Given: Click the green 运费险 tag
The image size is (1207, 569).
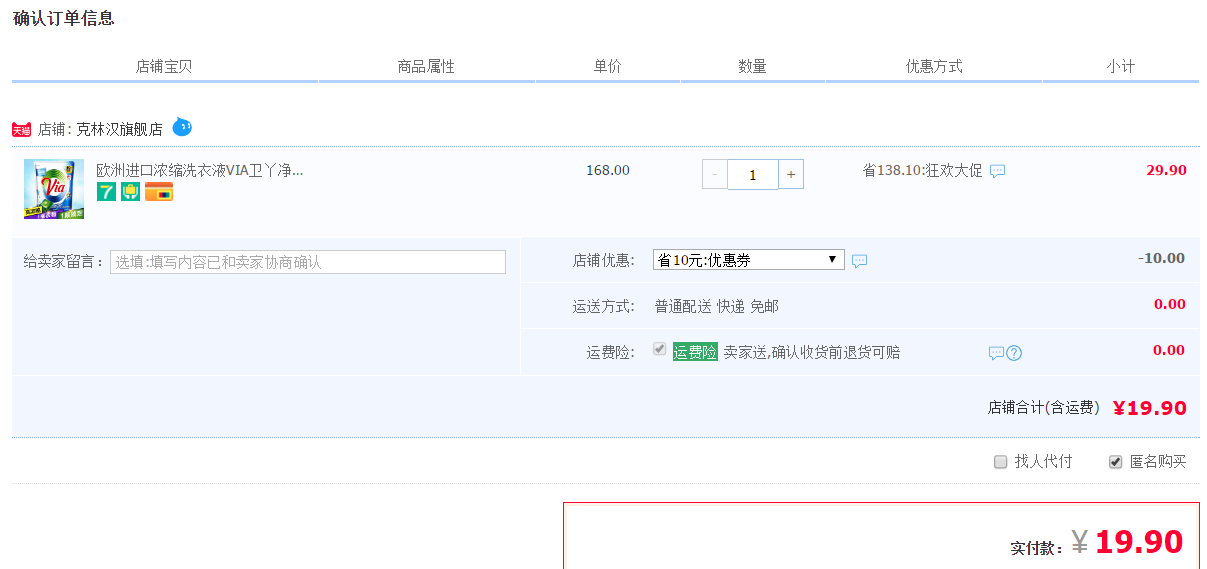Looking at the screenshot, I should [x=695, y=352].
